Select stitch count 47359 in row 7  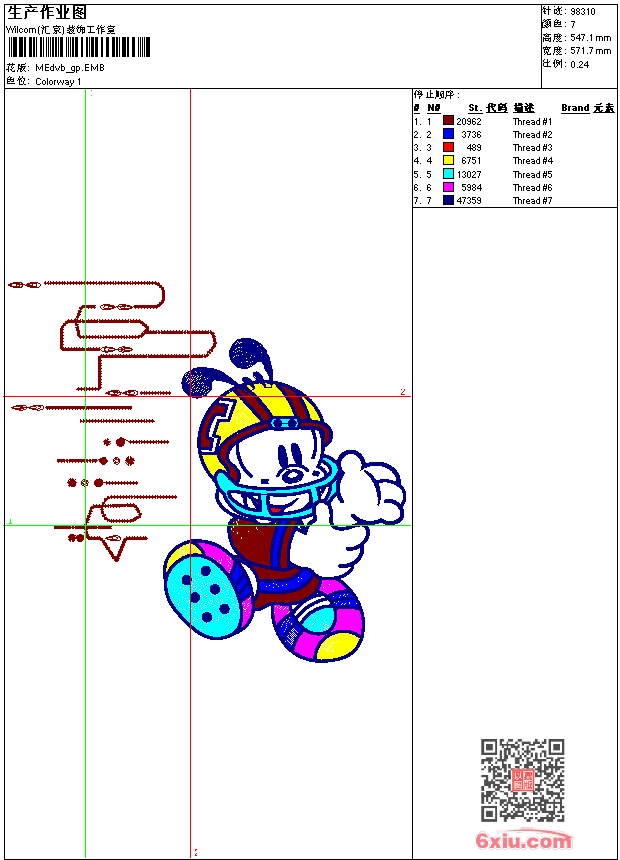point(469,201)
